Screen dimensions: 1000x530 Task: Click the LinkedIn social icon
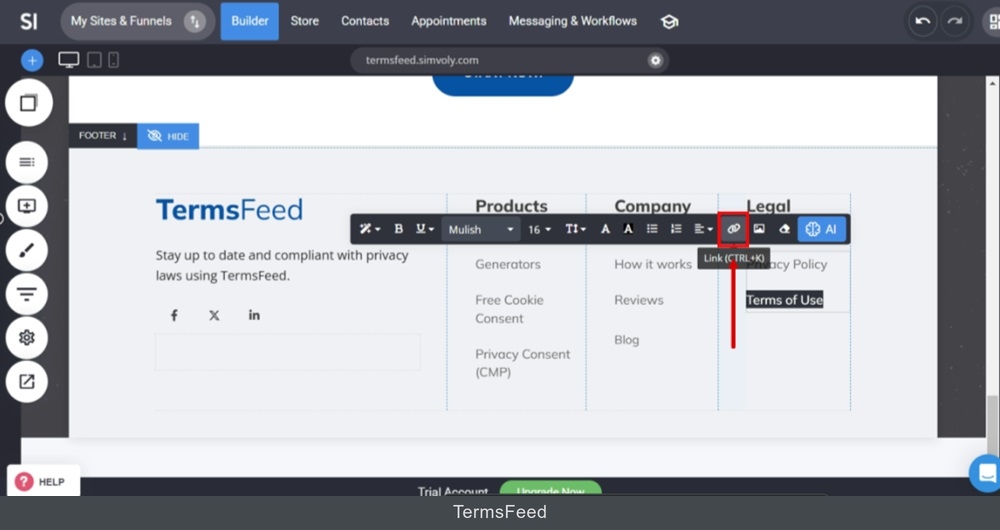click(x=254, y=315)
